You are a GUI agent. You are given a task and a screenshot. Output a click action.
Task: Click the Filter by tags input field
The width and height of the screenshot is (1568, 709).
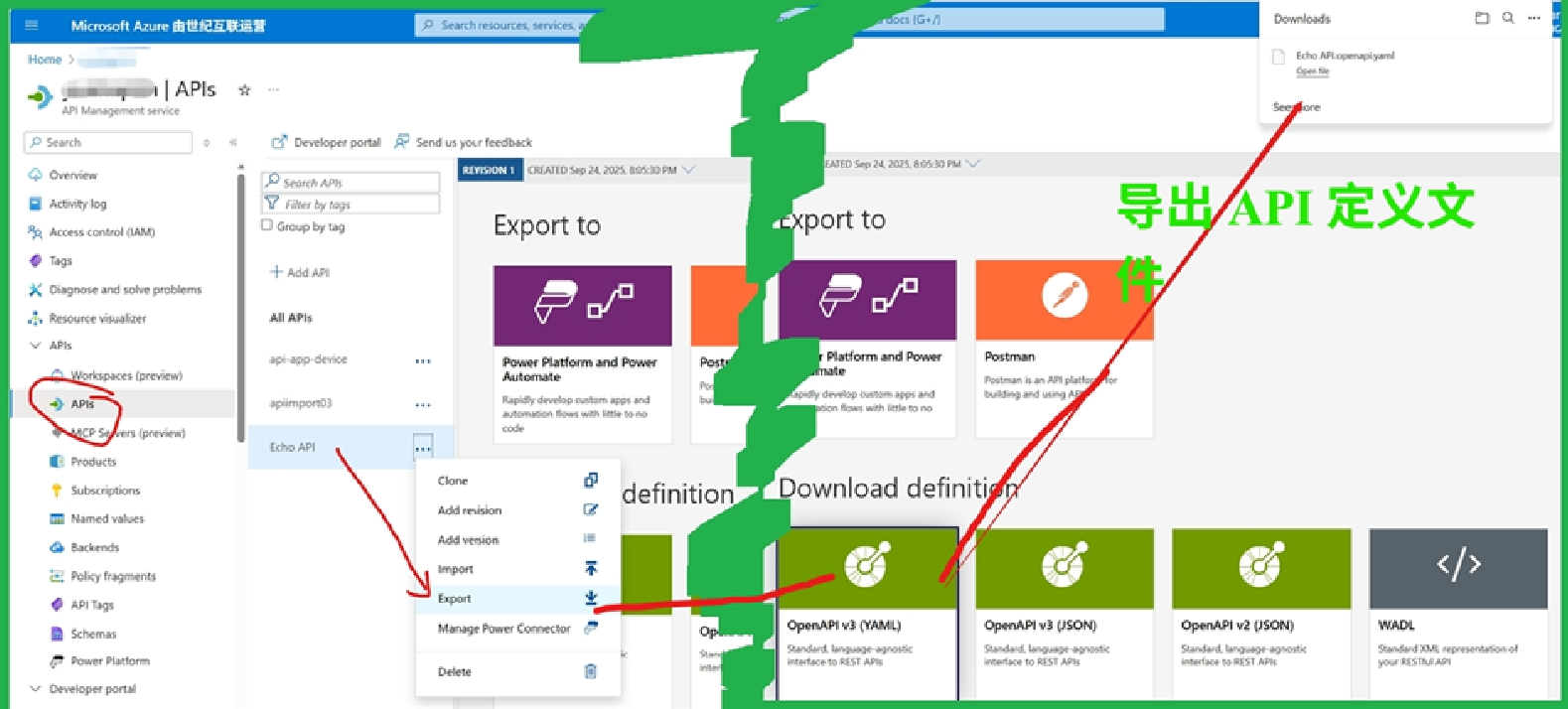pyautogui.click(x=351, y=204)
